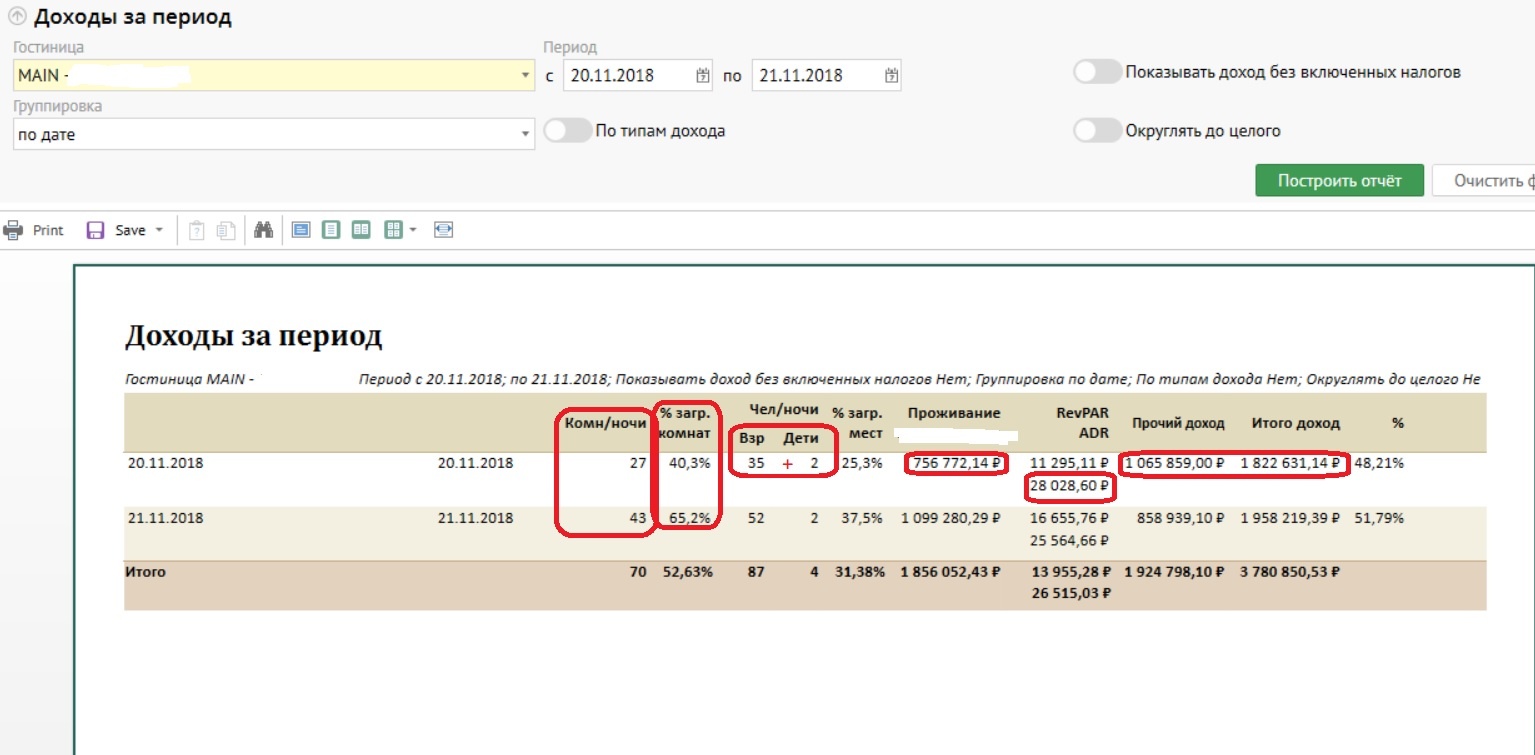Enable 'Показывать доход без включенных налогов'

tap(1097, 72)
